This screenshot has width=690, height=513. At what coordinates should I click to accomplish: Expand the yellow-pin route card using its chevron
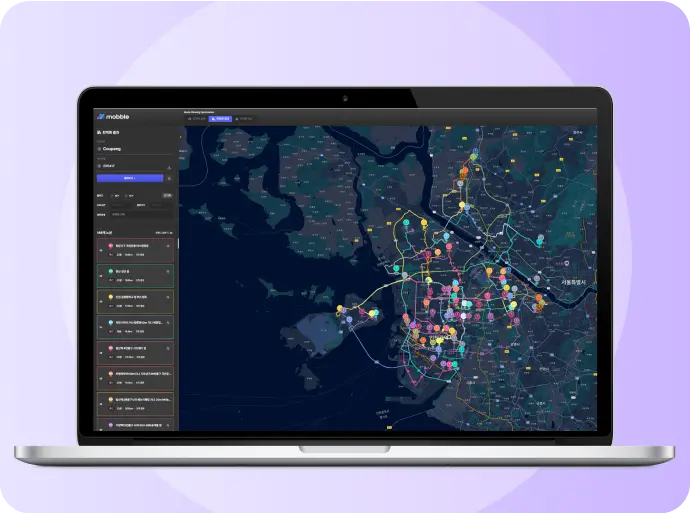click(168, 297)
